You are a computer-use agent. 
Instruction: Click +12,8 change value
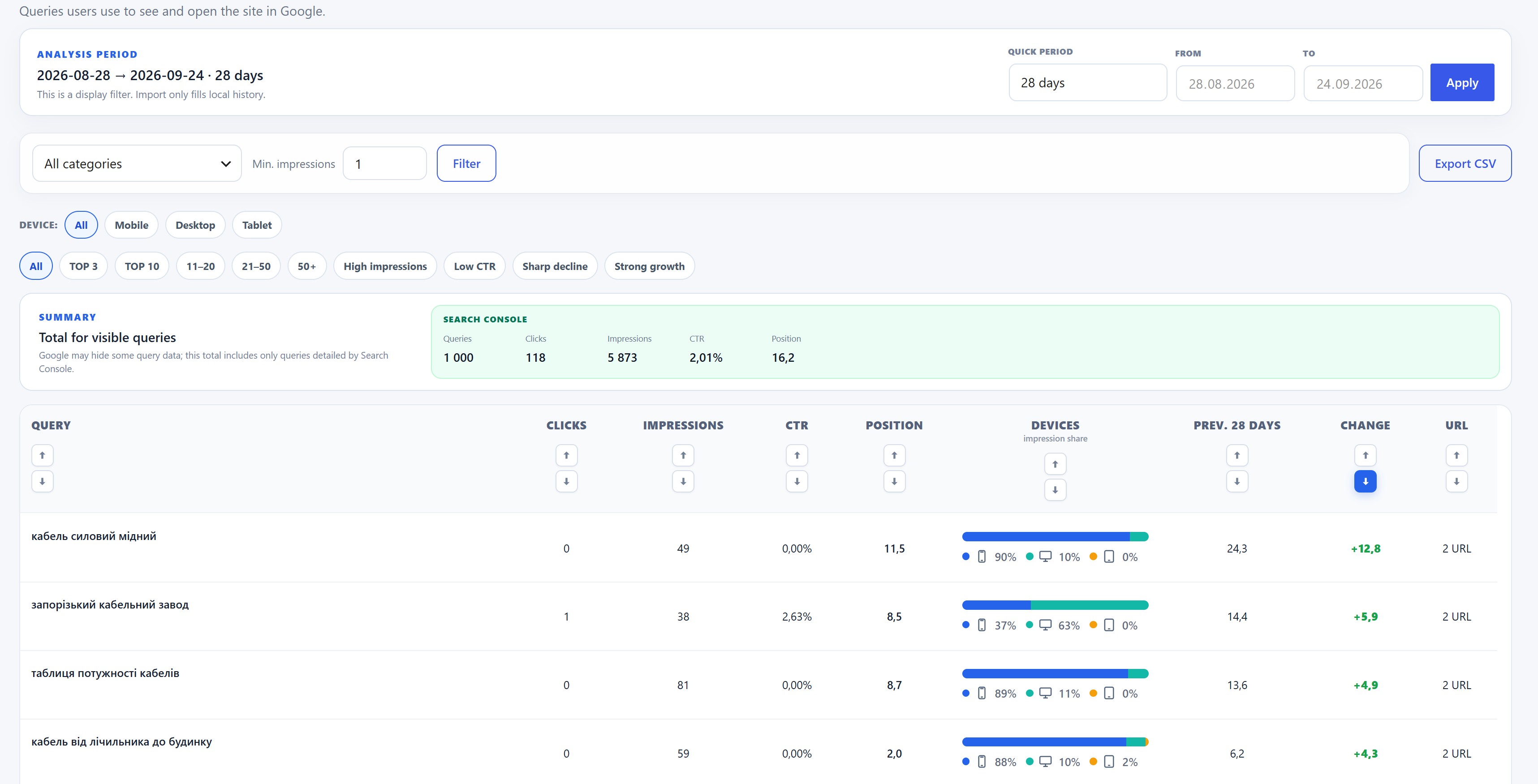point(1366,548)
